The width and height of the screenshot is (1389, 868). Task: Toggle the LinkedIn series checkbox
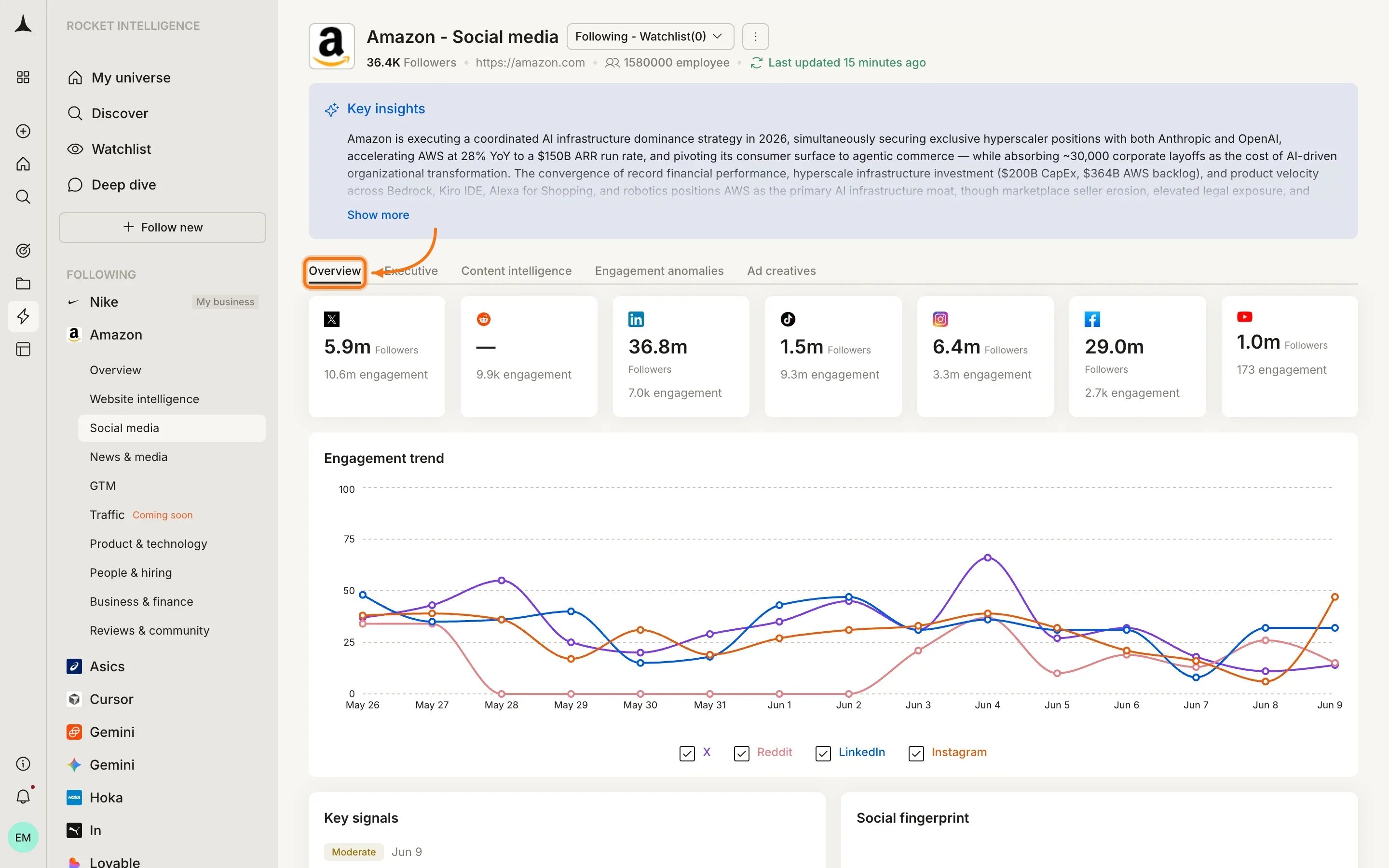point(823,753)
